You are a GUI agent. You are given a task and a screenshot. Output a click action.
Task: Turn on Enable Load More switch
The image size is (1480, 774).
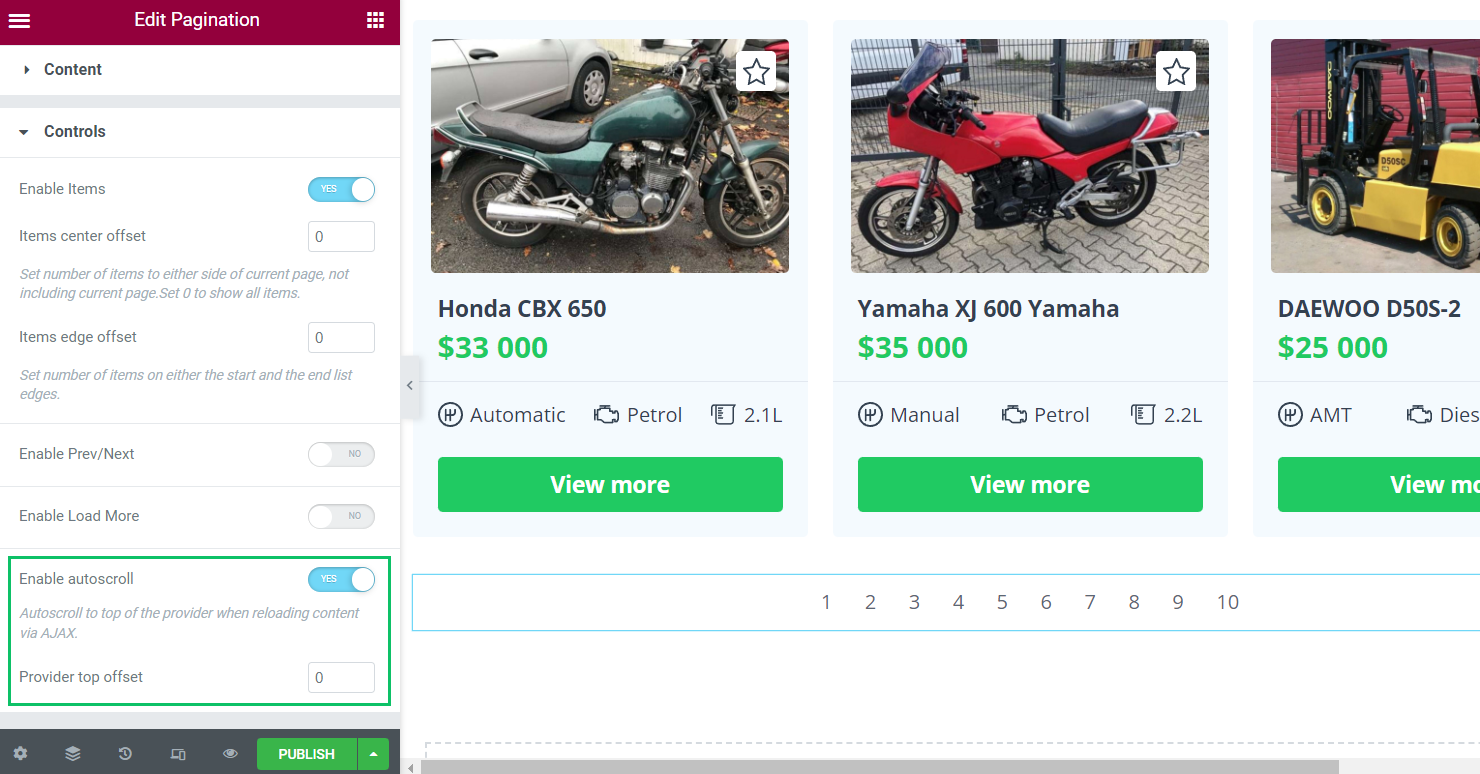341,516
